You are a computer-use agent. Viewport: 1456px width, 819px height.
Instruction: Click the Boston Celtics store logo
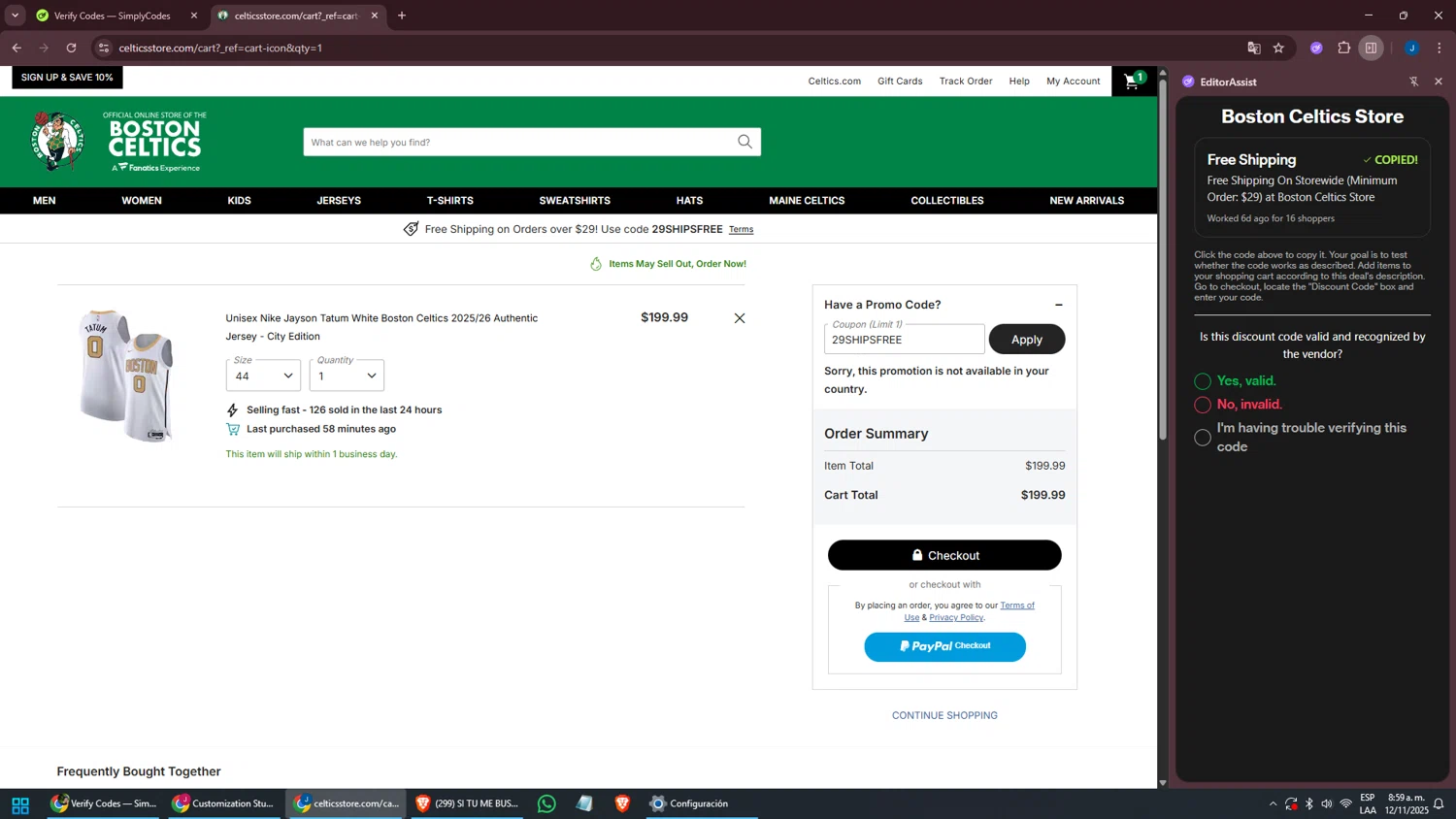point(119,141)
